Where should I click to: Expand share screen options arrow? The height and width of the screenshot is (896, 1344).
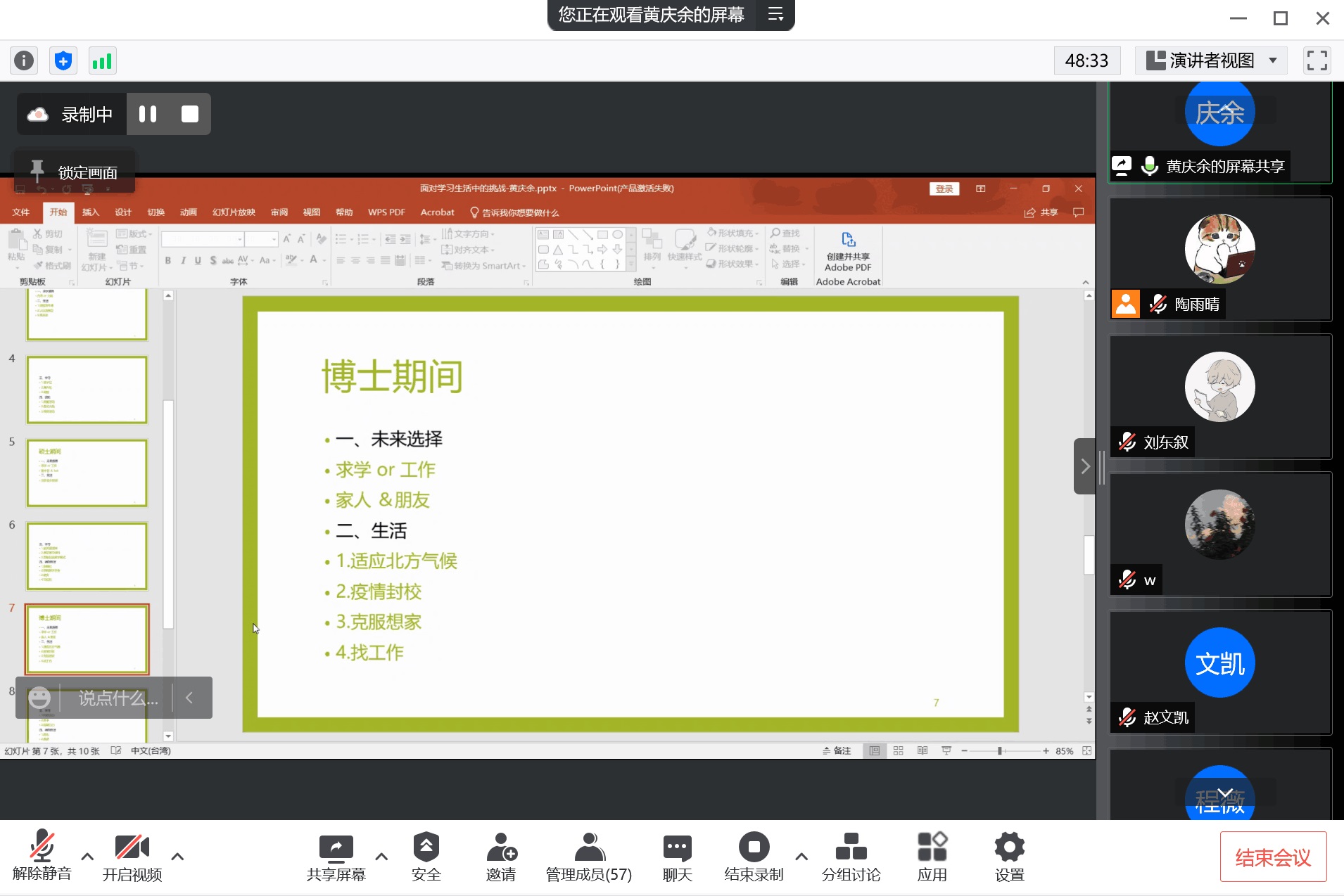pyautogui.click(x=381, y=857)
